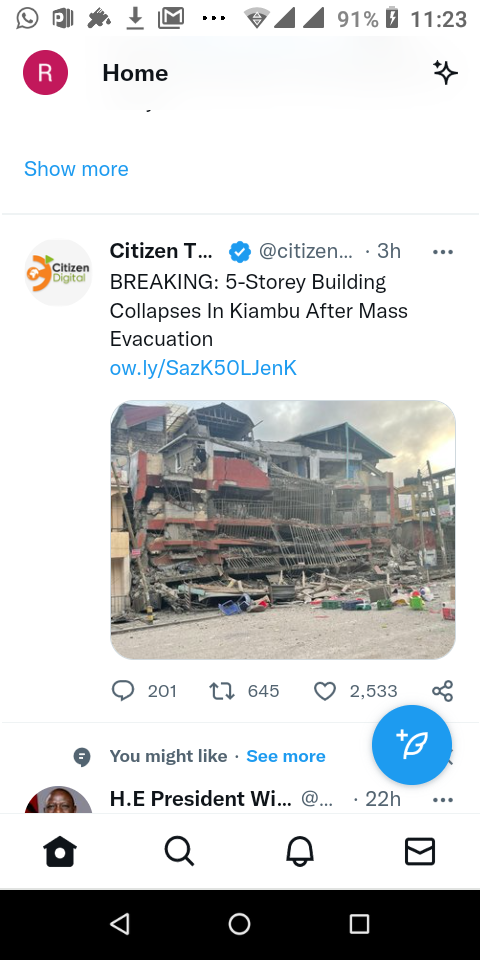Tap the retweet icon with 645
The image size is (480, 960).
222,691
